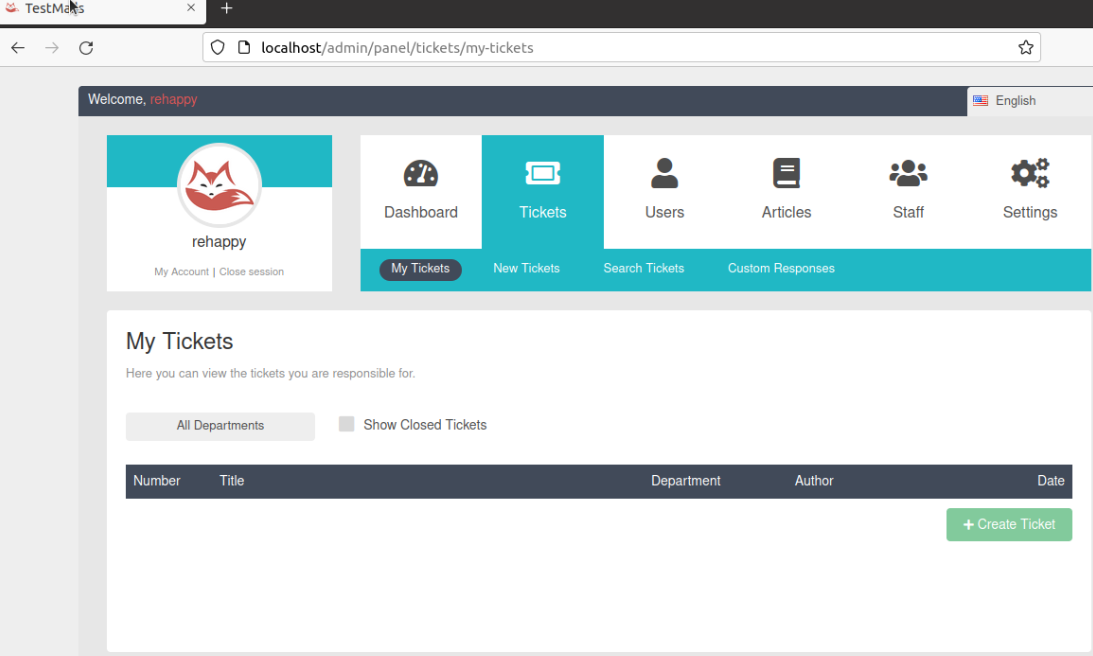1093x656 pixels.
Task: Toggle the Show Closed Tickets checkbox off
Action: (x=346, y=424)
